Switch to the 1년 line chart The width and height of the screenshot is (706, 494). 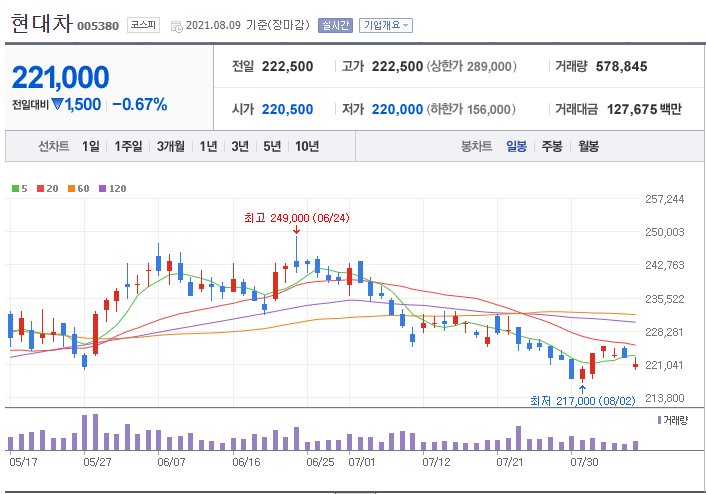pyautogui.click(x=208, y=146)
